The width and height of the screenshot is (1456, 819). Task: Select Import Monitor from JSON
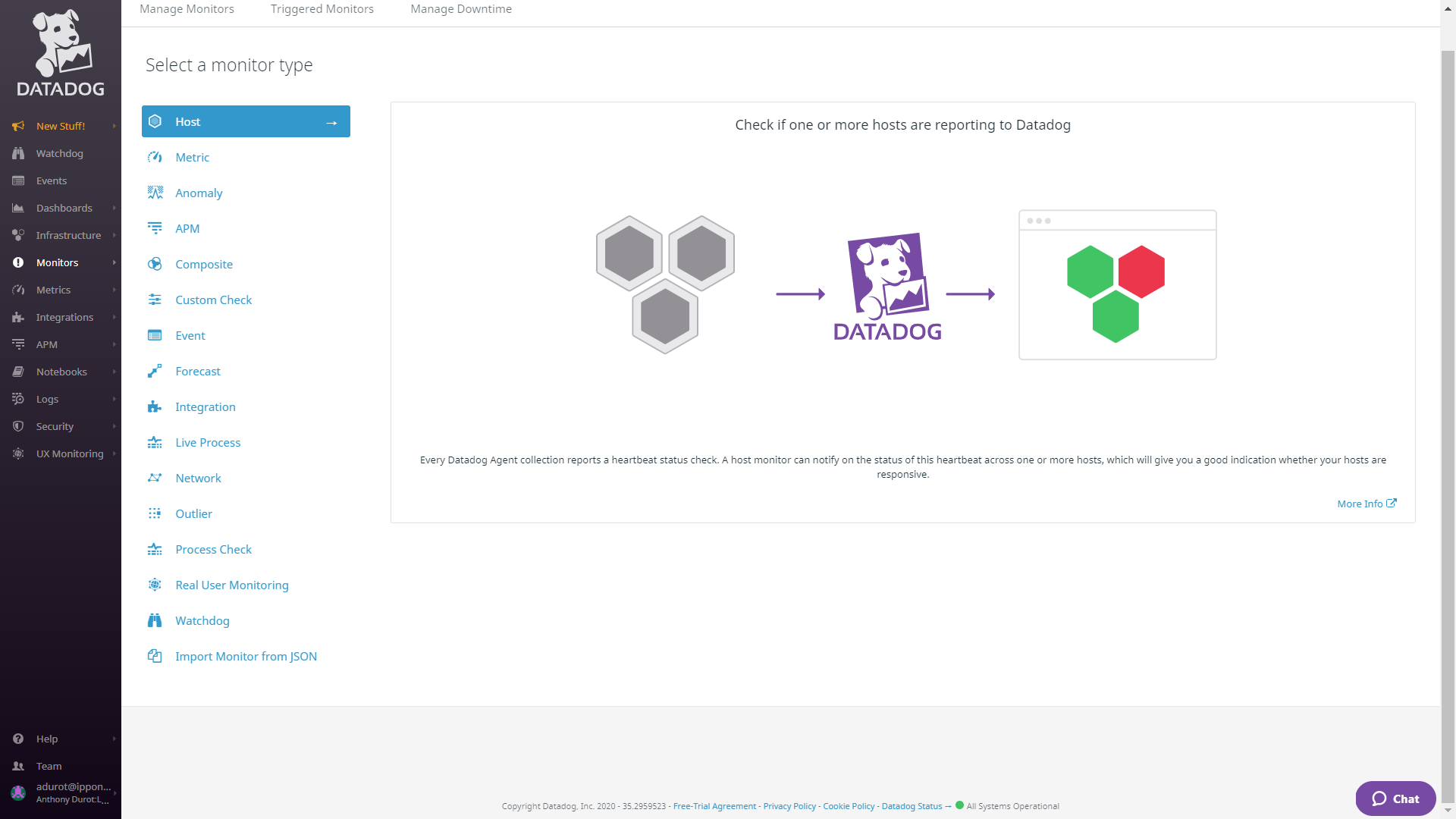[x=246, y=656]
